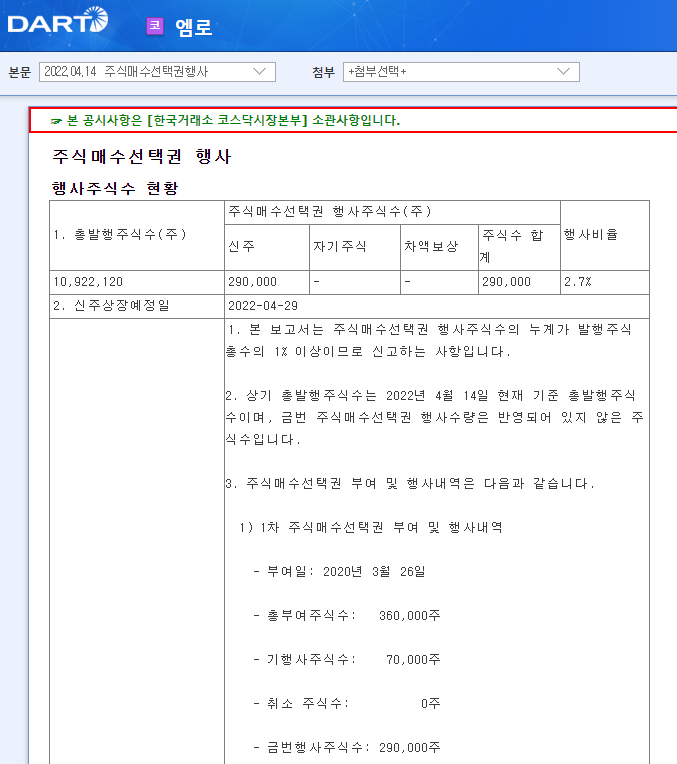677x764 pixels.
Task: Click the 본문 label
Action: click(x=20, y=72)
